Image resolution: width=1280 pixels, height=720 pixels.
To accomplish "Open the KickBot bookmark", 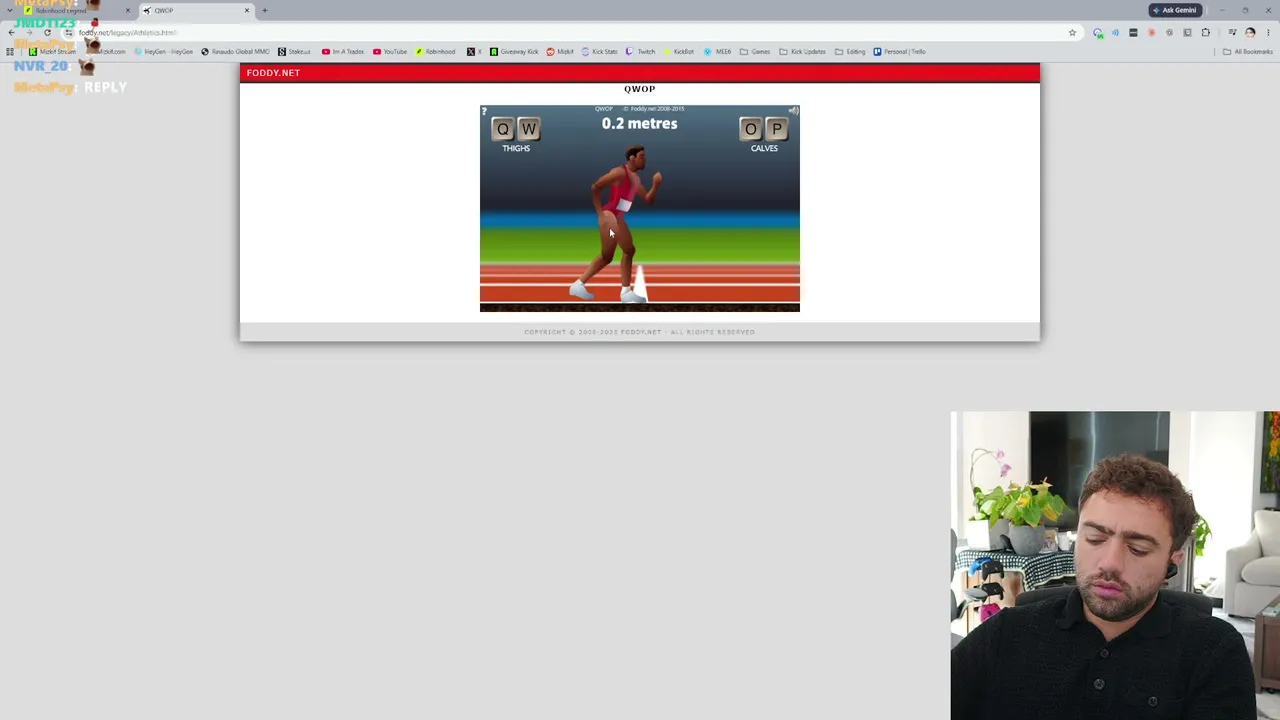I will [x=678, y=52].
